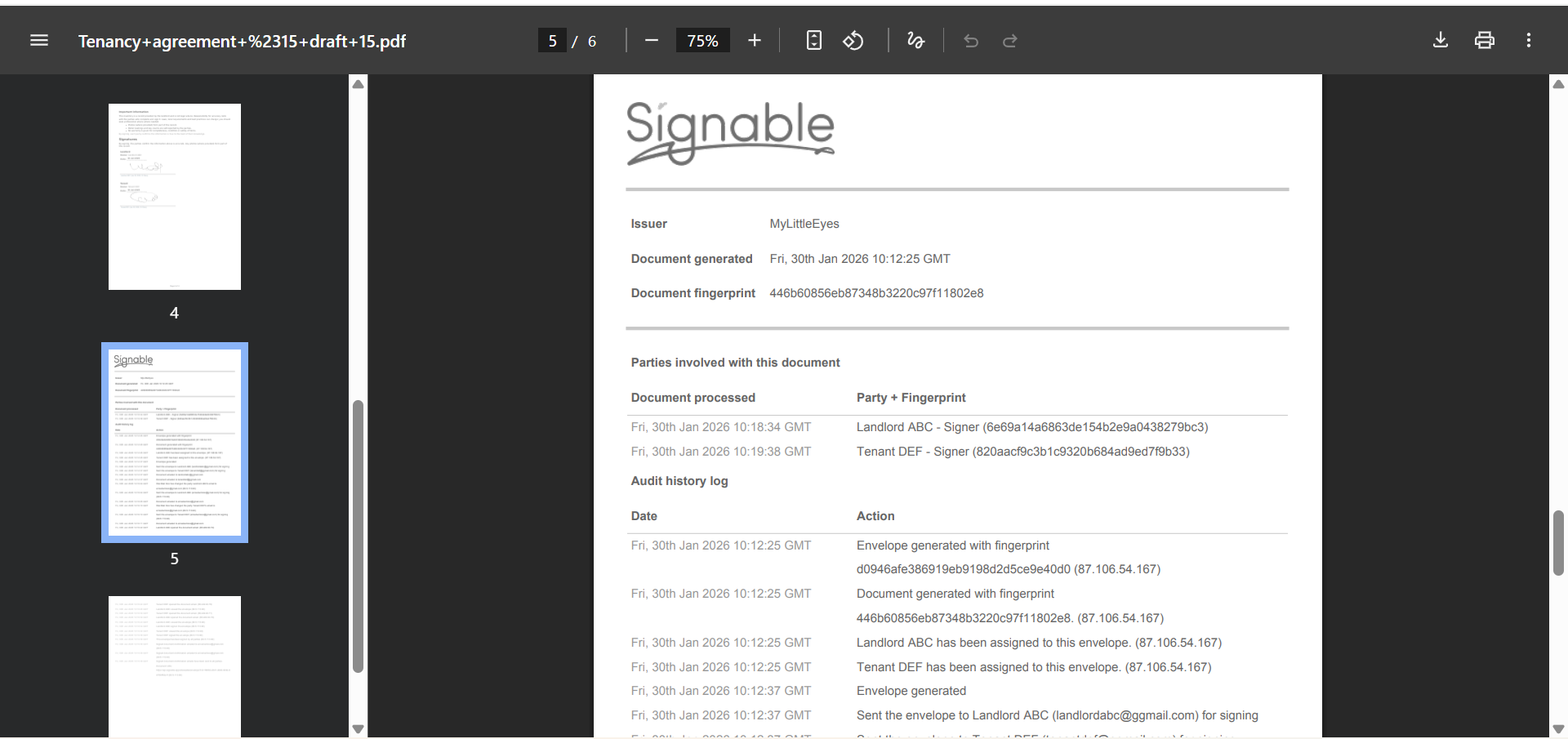Select the highlighted page 5 thumbnail
Screen dimensions: 1568x739
pos(174,442)
